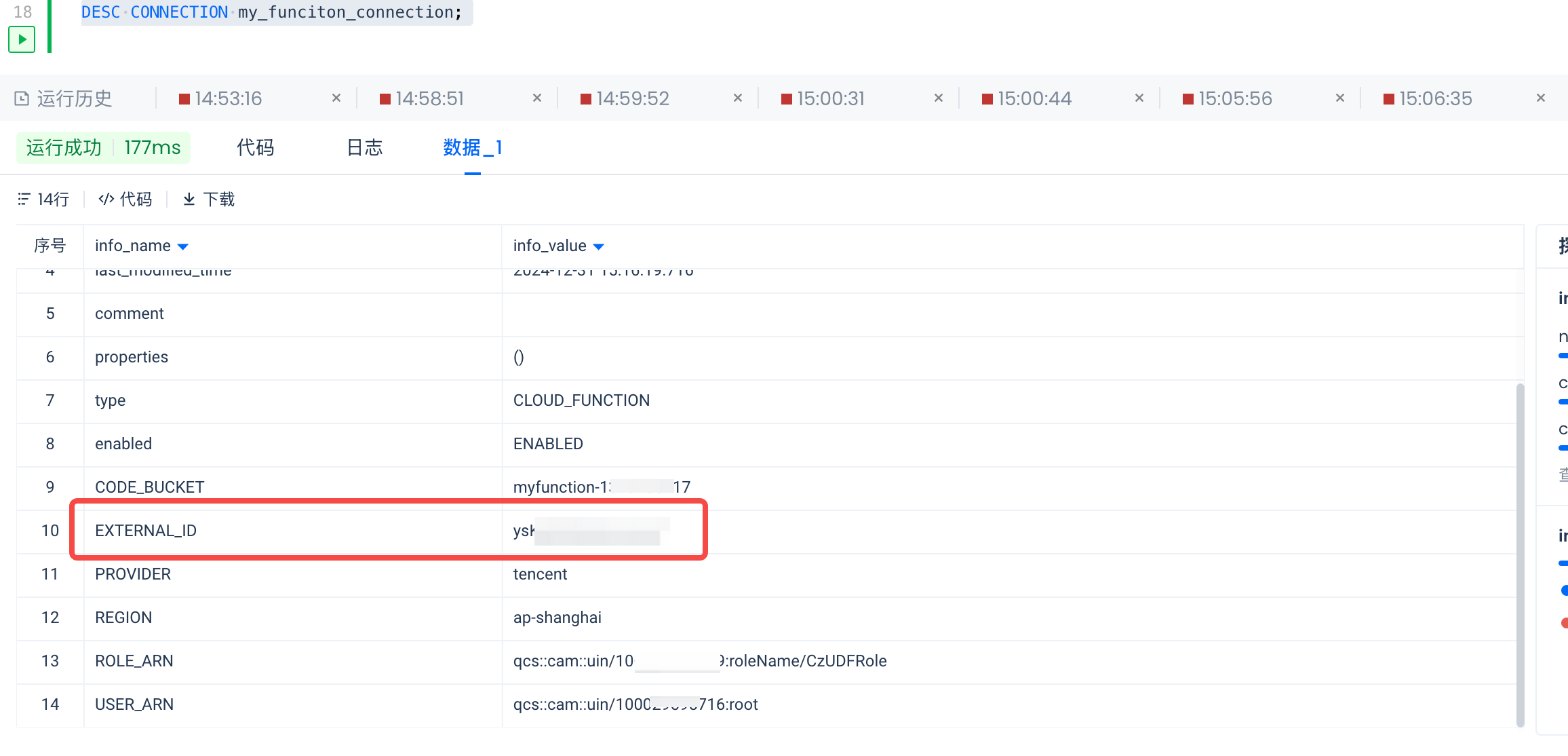The width and height of the screenshot is (1568, 756).
Task: Select the EXTERNAL_ID row name cell
Action: (x=146, y=531)
